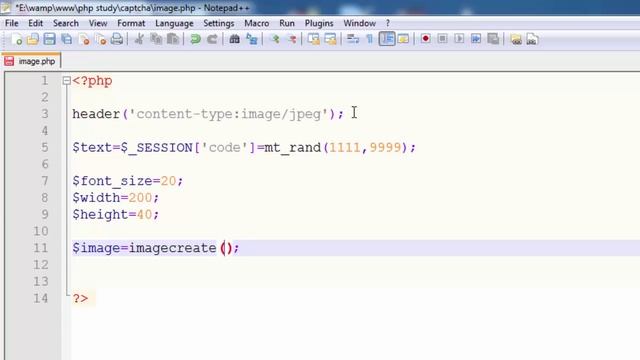
Task: Click the green Undo arrow icon
Action: [x=196, y=39]
